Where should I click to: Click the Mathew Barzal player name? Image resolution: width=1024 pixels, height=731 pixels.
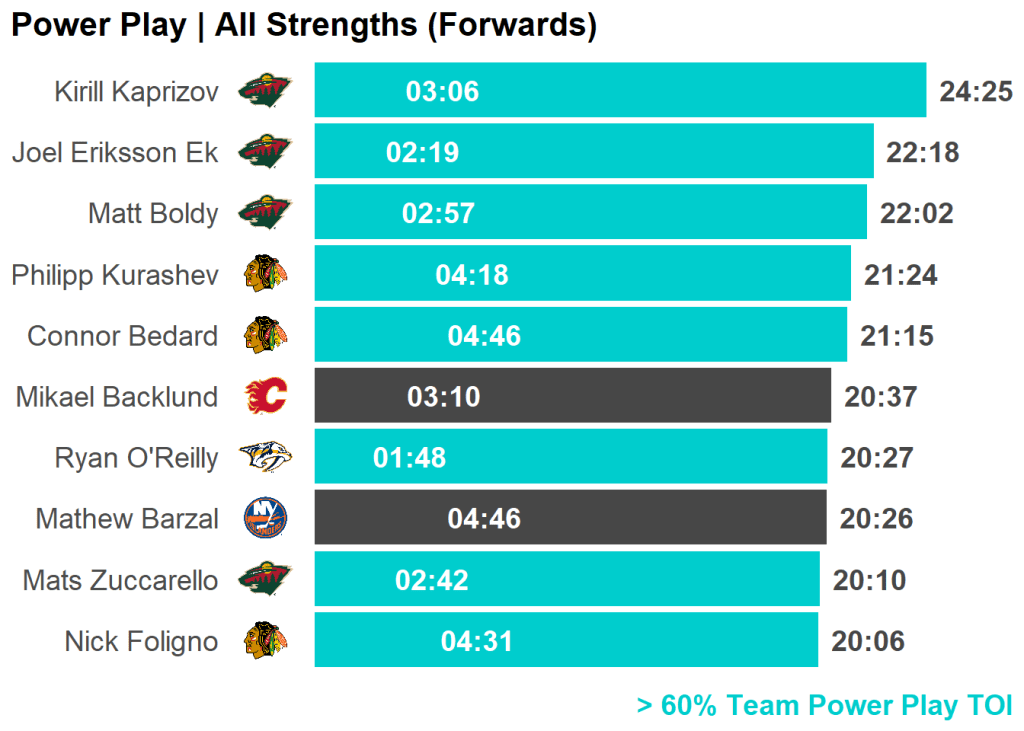127,519
